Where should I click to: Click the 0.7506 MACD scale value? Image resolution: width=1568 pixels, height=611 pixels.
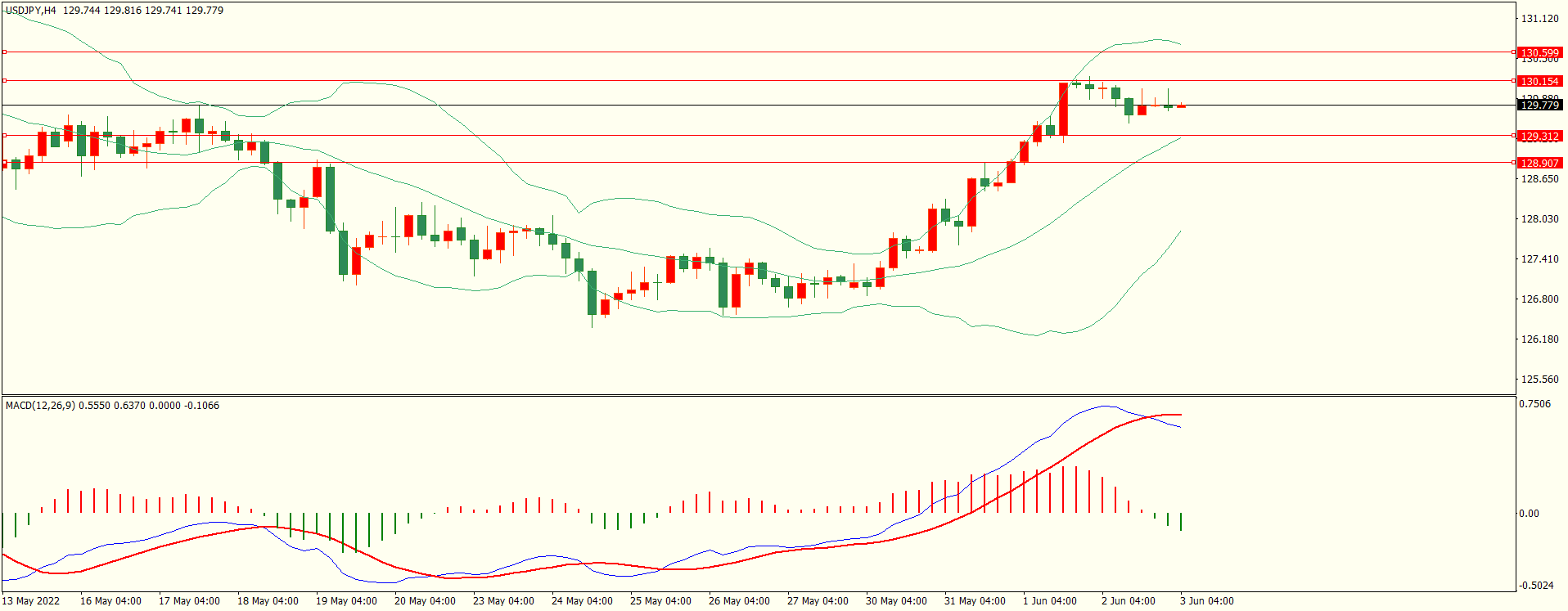(x=1534, y=404)
